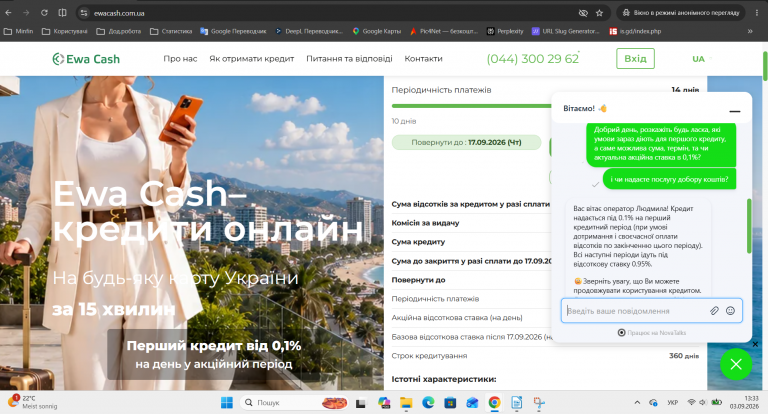The height and width of the screenshot is (414, 768).
Task: Switch the УКР keyboard language
Action: [x=672, y=403]
